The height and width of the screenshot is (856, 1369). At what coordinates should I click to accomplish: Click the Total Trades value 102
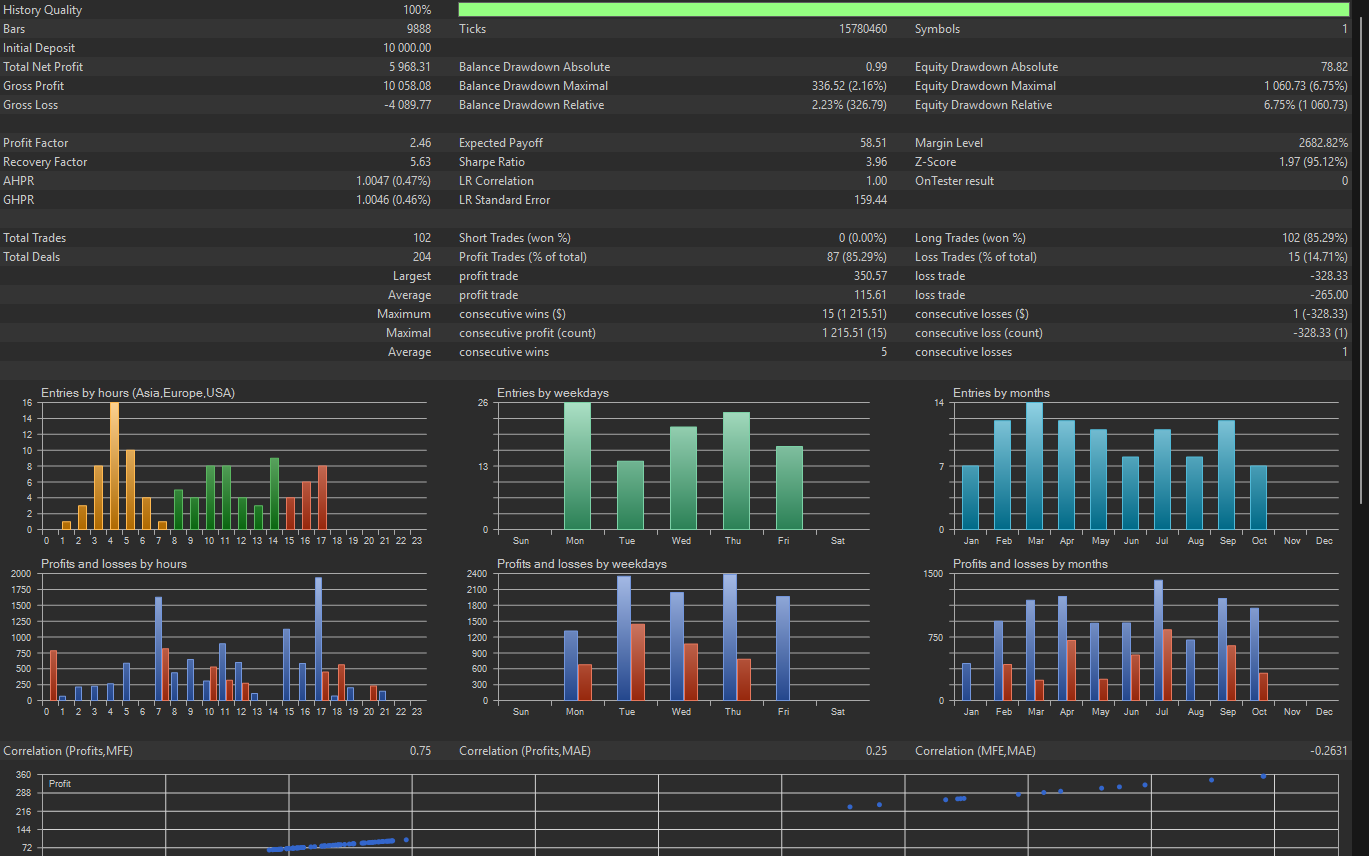(x=422, y=238)
